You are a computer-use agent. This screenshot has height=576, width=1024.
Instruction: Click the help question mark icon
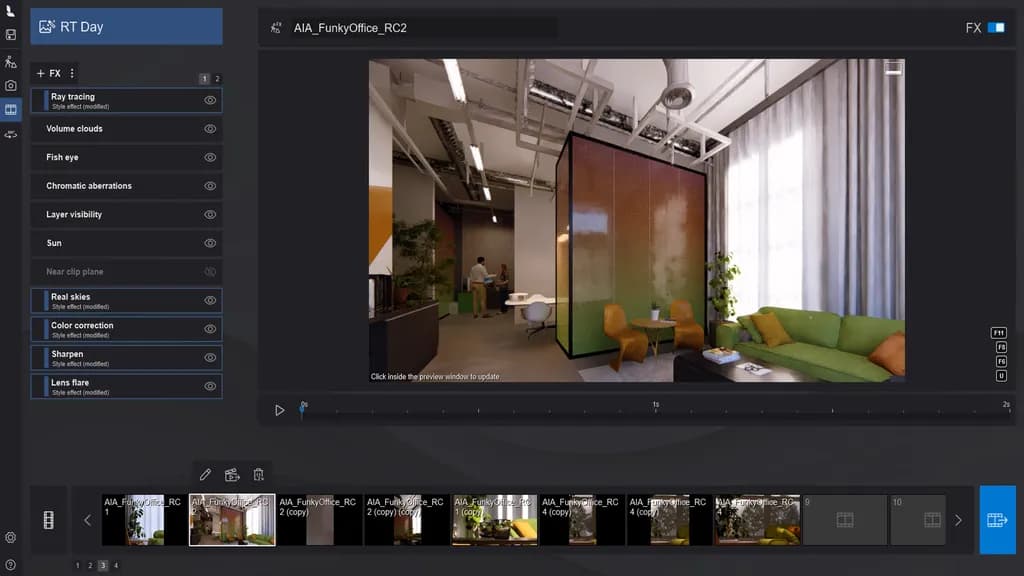click(x=11, y=565)
